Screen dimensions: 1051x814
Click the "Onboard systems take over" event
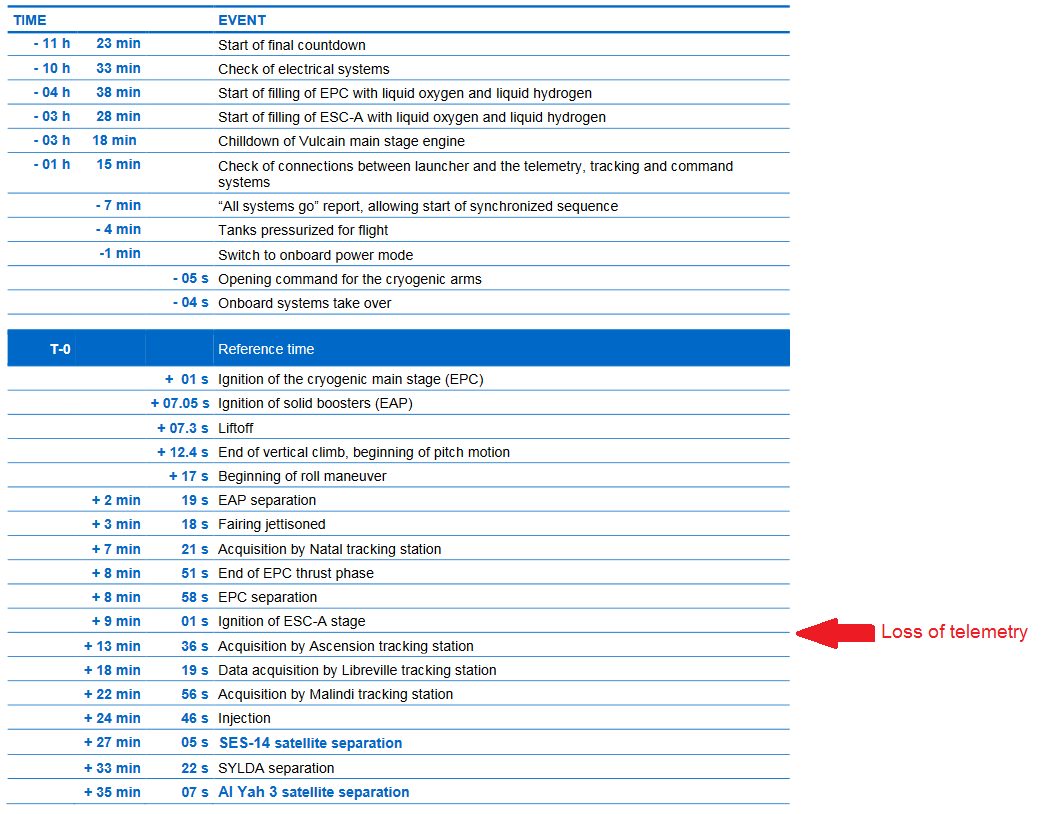[304, 303]
